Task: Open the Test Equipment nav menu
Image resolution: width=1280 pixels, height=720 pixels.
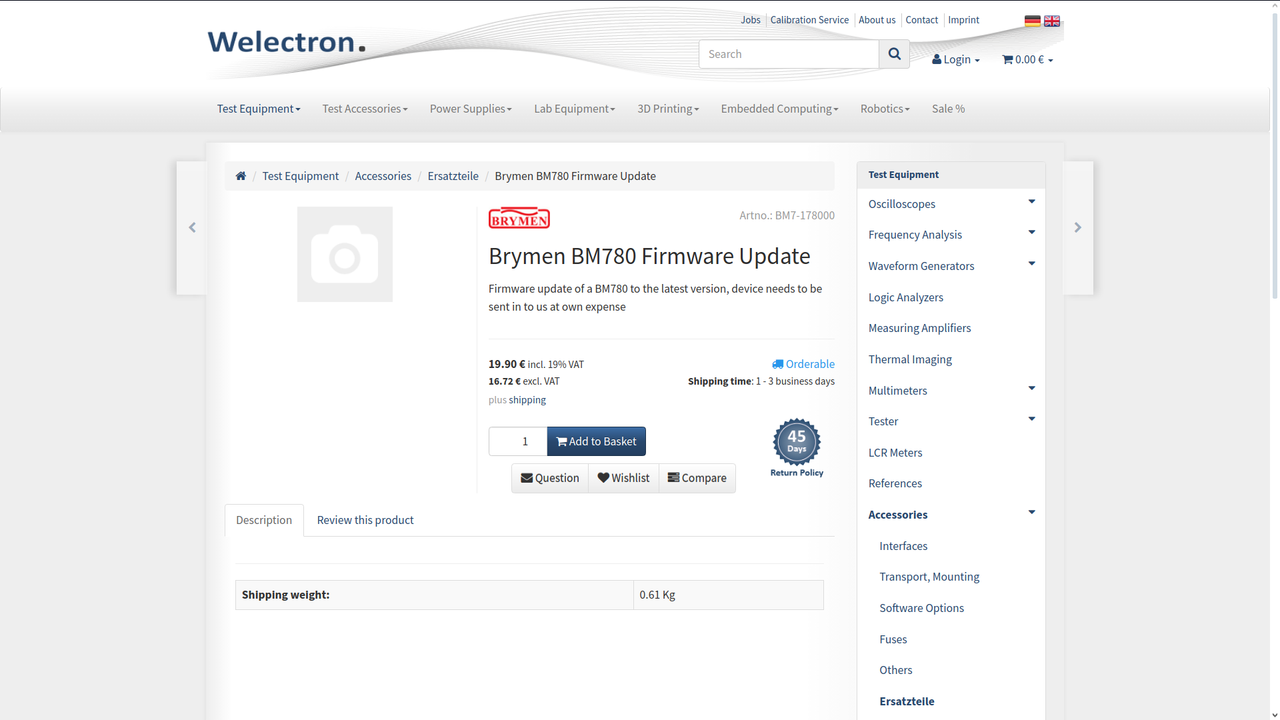Action: click(258, 109)
